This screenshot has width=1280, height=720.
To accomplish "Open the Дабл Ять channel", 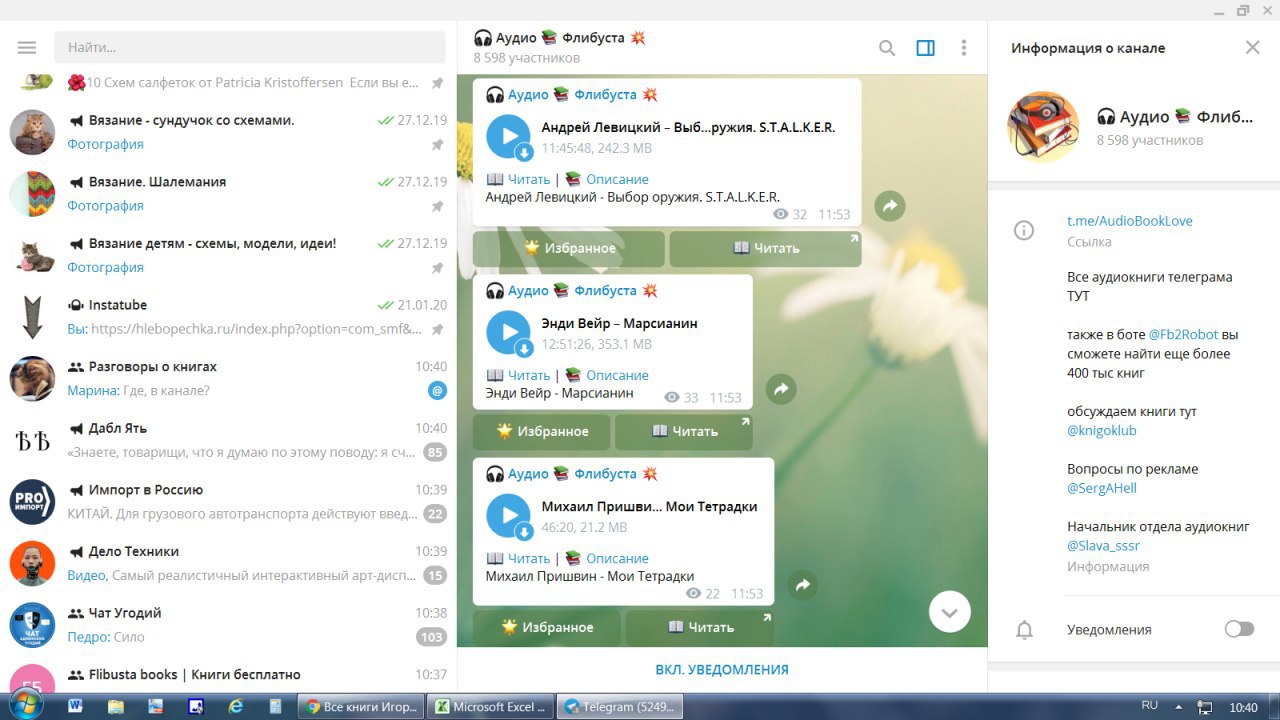I will 228,440.
